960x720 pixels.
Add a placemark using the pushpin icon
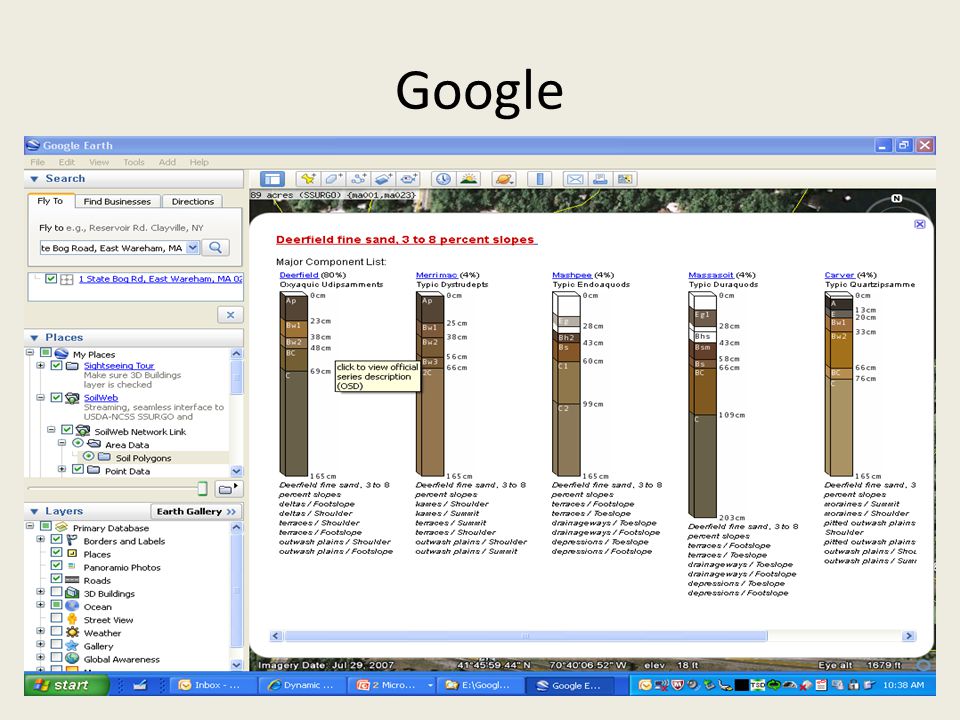pos(308,179)
